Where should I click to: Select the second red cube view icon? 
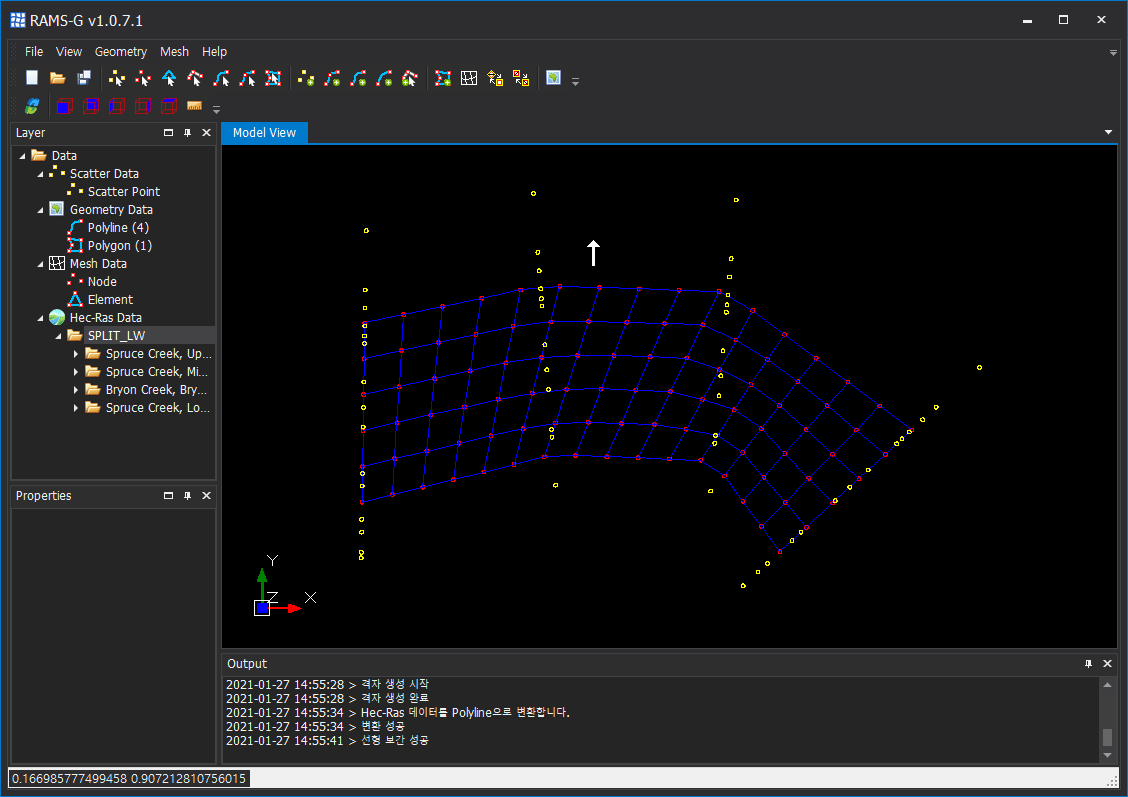click(91, 106)
